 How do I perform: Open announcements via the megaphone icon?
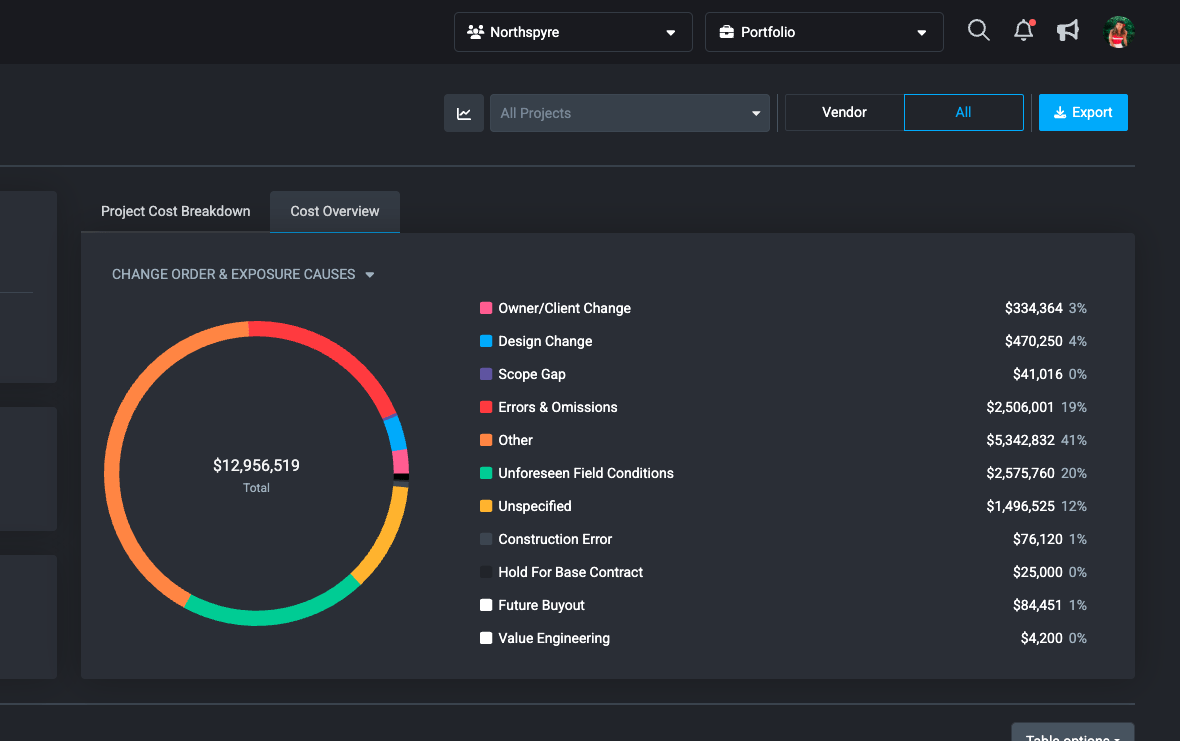point(1068,31)
